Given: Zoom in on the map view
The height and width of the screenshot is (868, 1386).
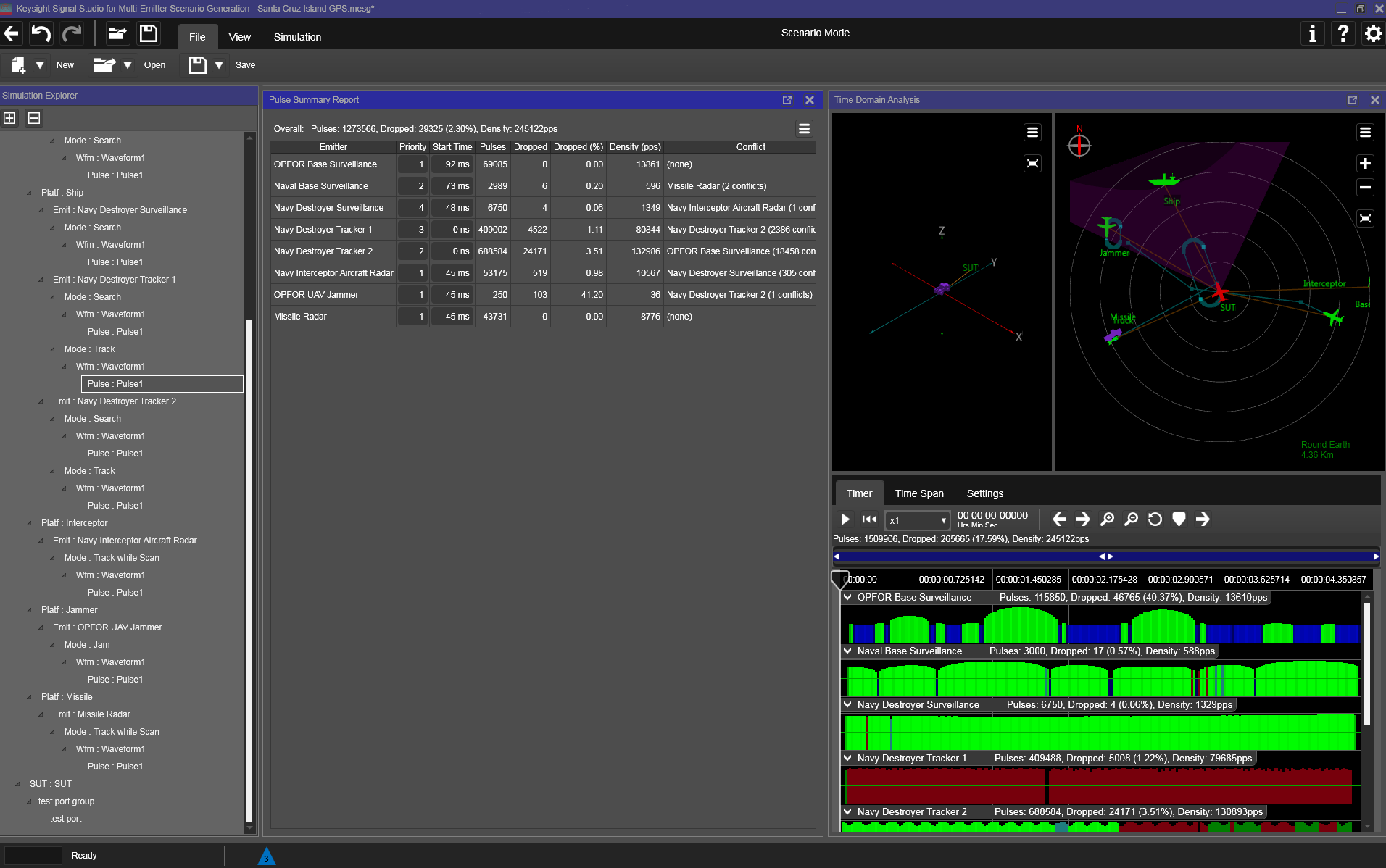Looking at the screenshot, I should click(1365, 164).
